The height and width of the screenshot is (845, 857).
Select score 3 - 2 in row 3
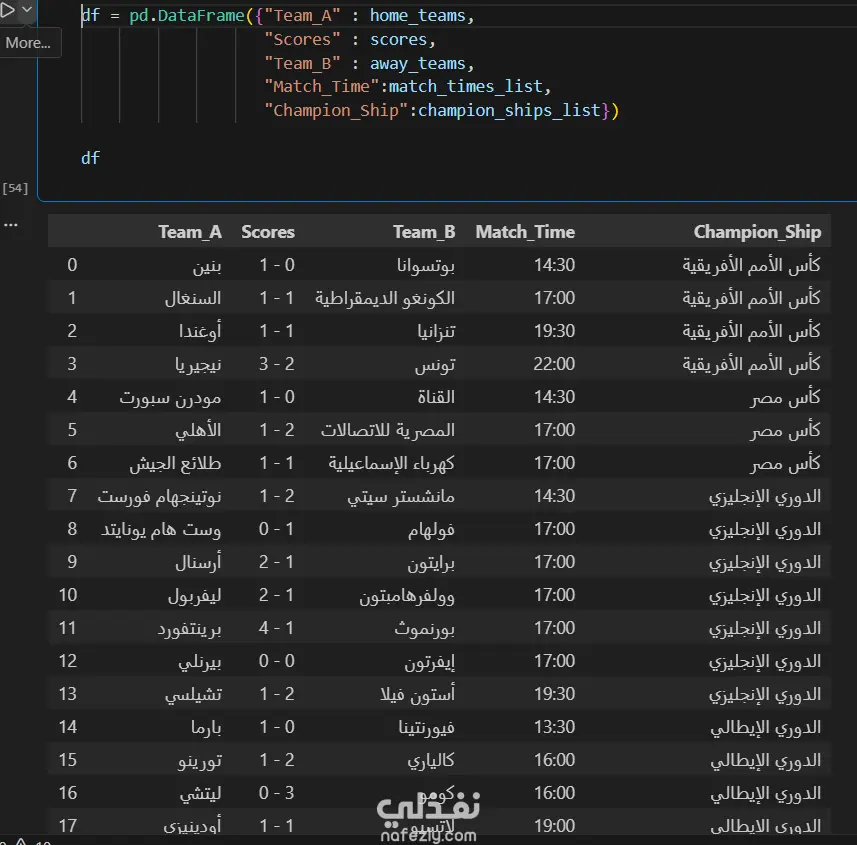(x=277, y=363)
